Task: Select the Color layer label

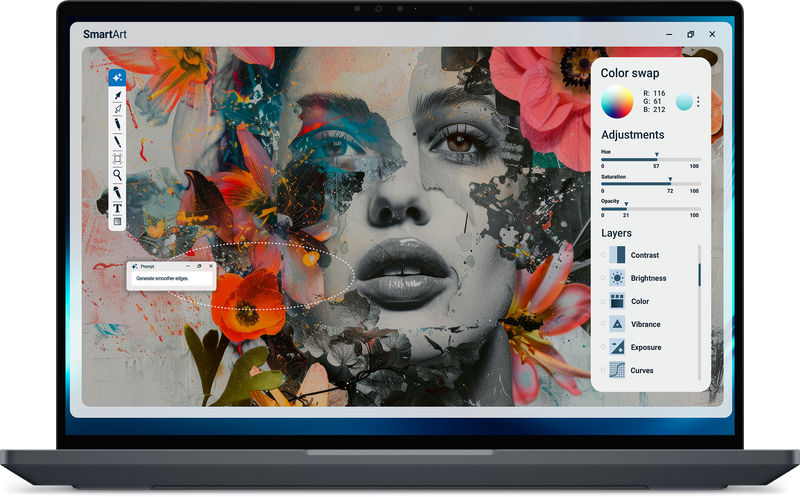Action: 640,302
